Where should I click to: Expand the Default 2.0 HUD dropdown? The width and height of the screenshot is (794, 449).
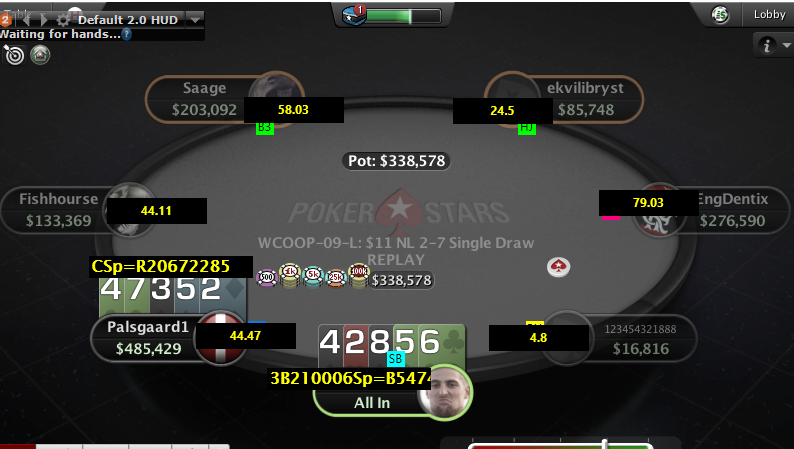click(x=195, y=20)
